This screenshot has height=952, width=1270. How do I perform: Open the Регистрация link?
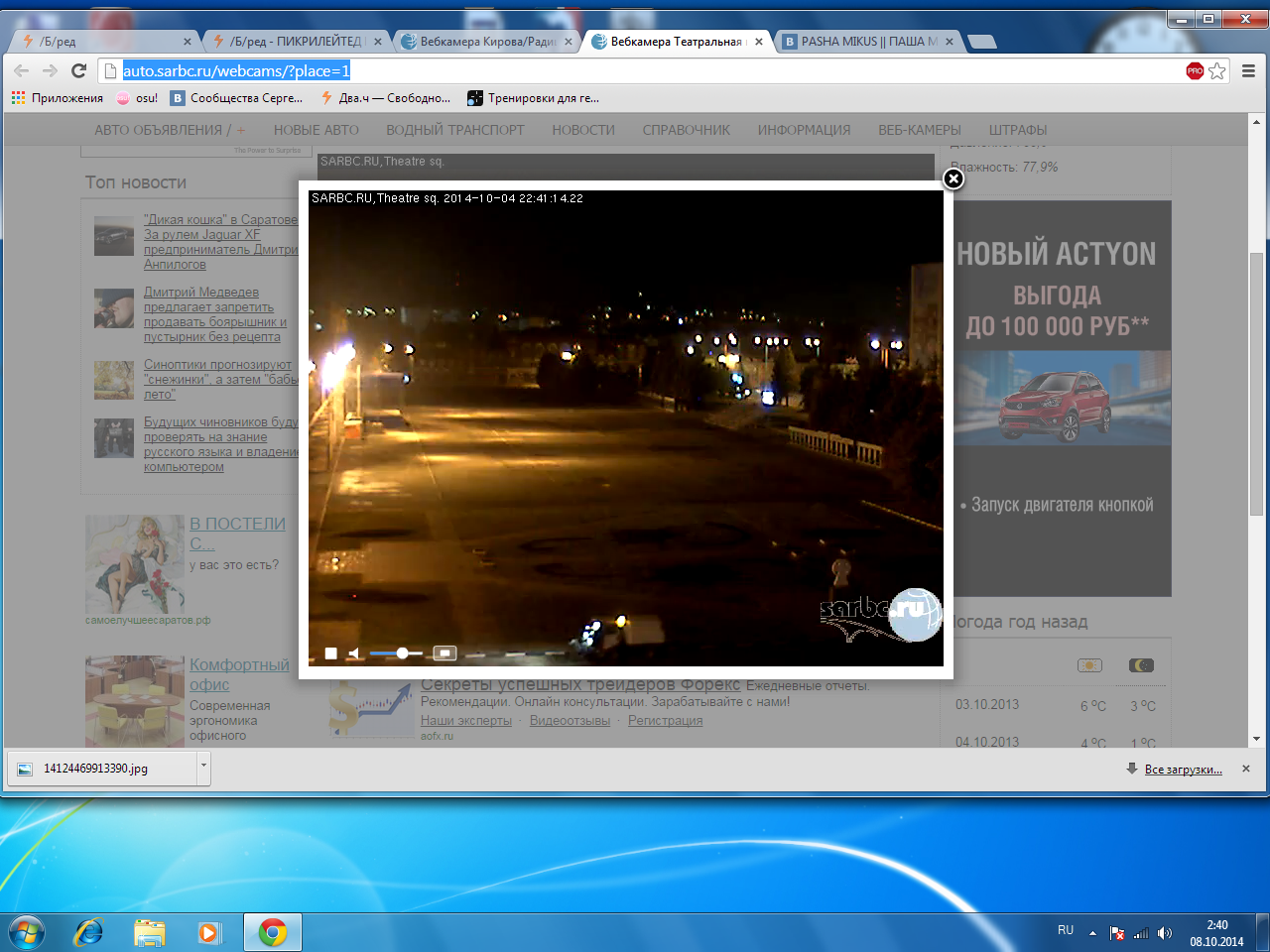click(x=665, y=721)
